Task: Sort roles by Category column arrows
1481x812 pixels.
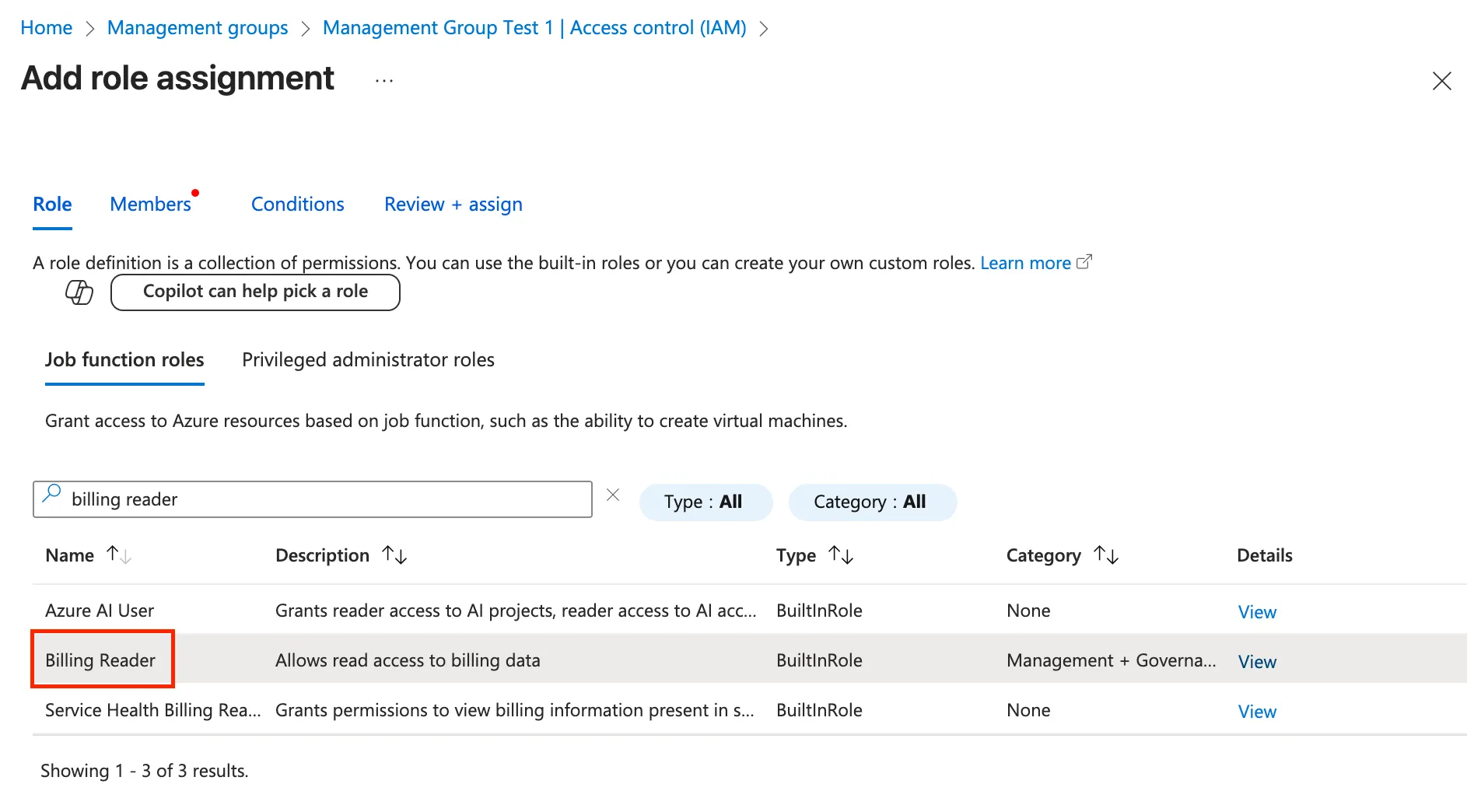Action: coord(1105,555)
